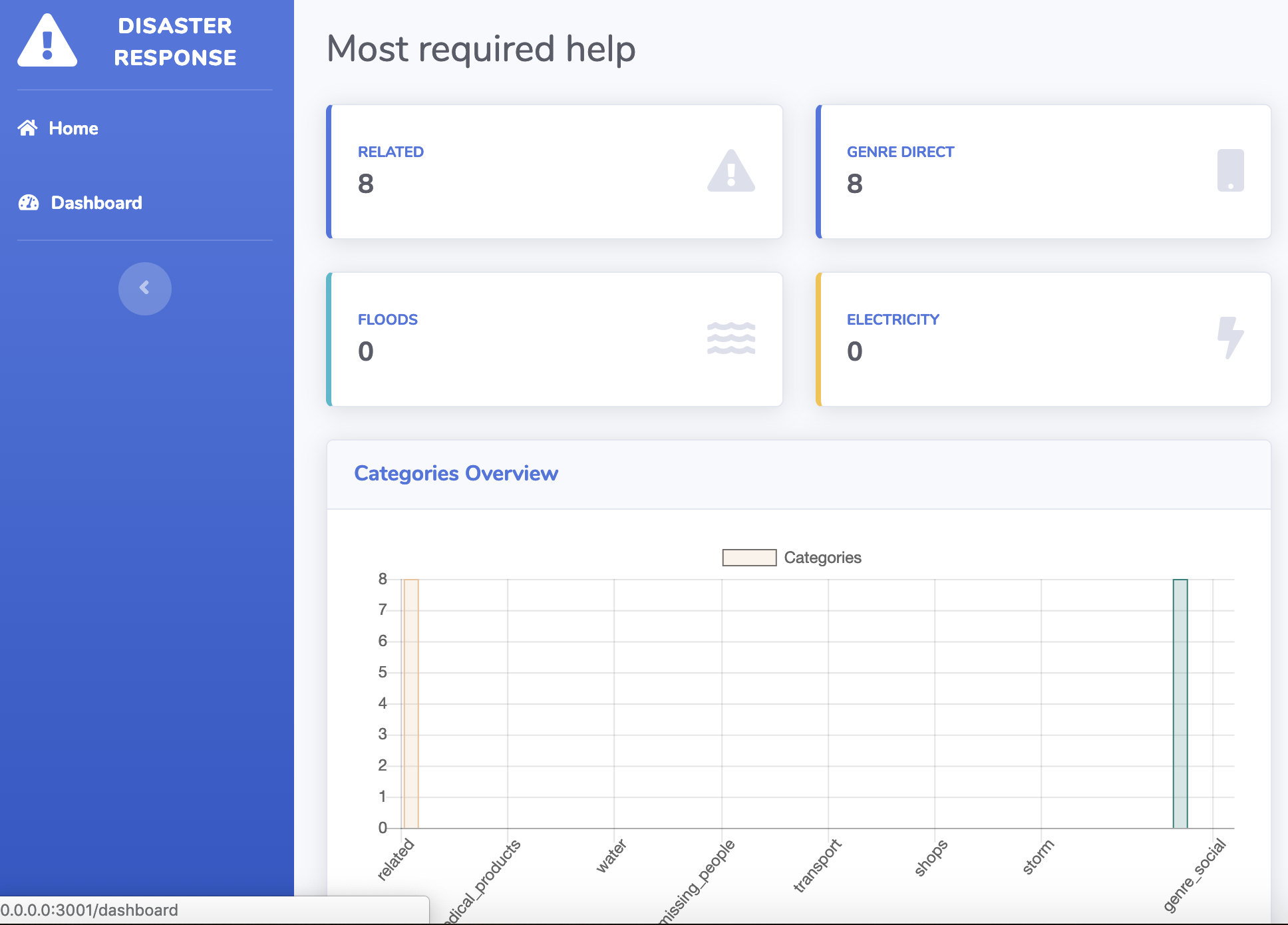Click the Dashboard gauge icon in sidebar
The width and height of the screenshot is (1288, 925).
(29, 202)
